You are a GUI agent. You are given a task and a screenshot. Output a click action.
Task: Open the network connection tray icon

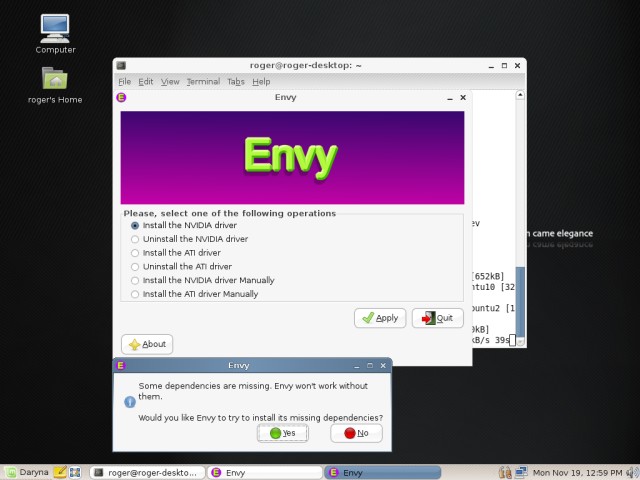(521, 473)
